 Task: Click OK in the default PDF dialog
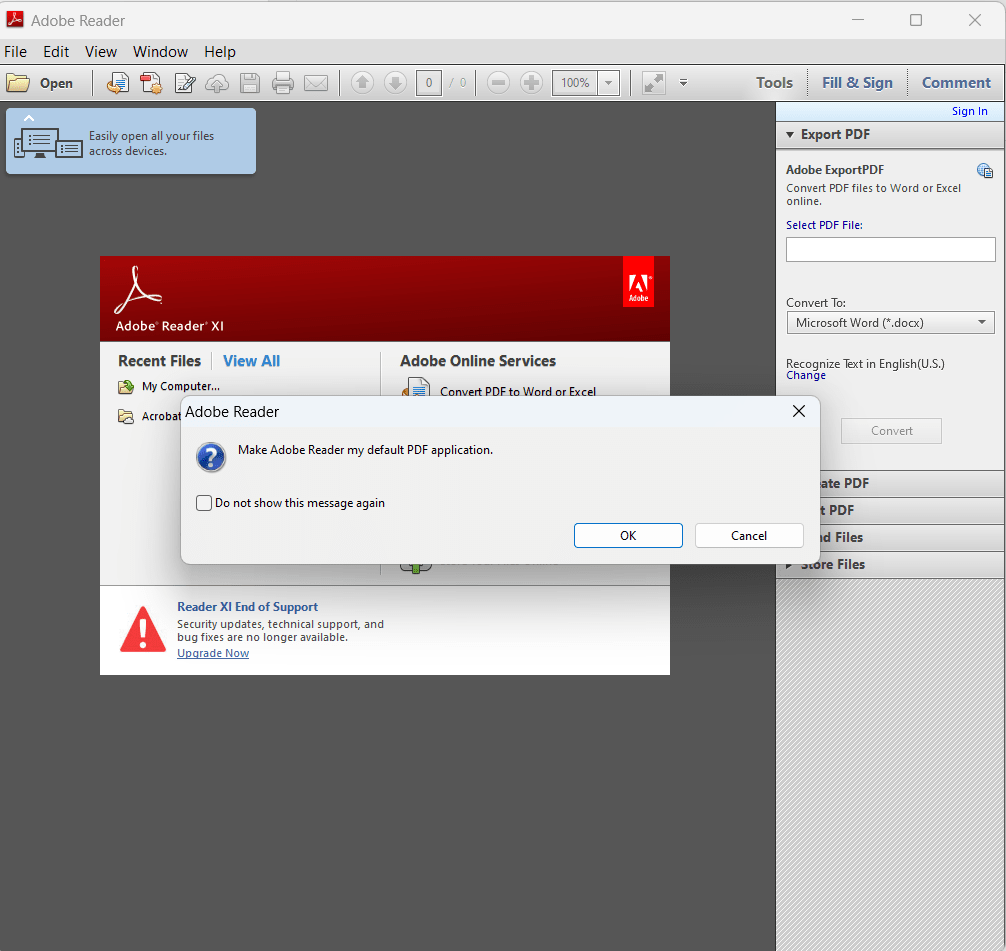coord(628,536)
